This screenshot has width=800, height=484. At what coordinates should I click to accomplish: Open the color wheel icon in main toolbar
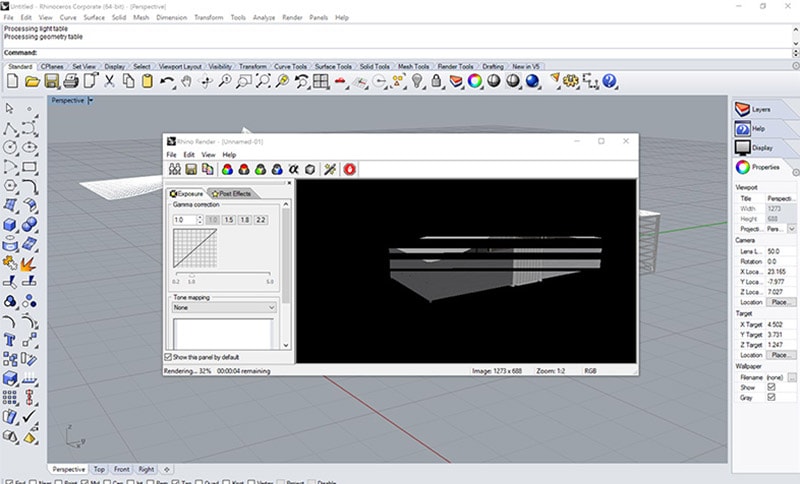click(474, 81)
